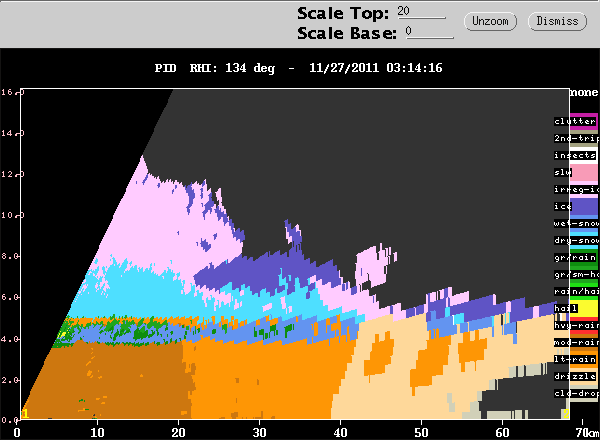
Task: Click the 'drizzle' legend label
Action: pos(575,376)
